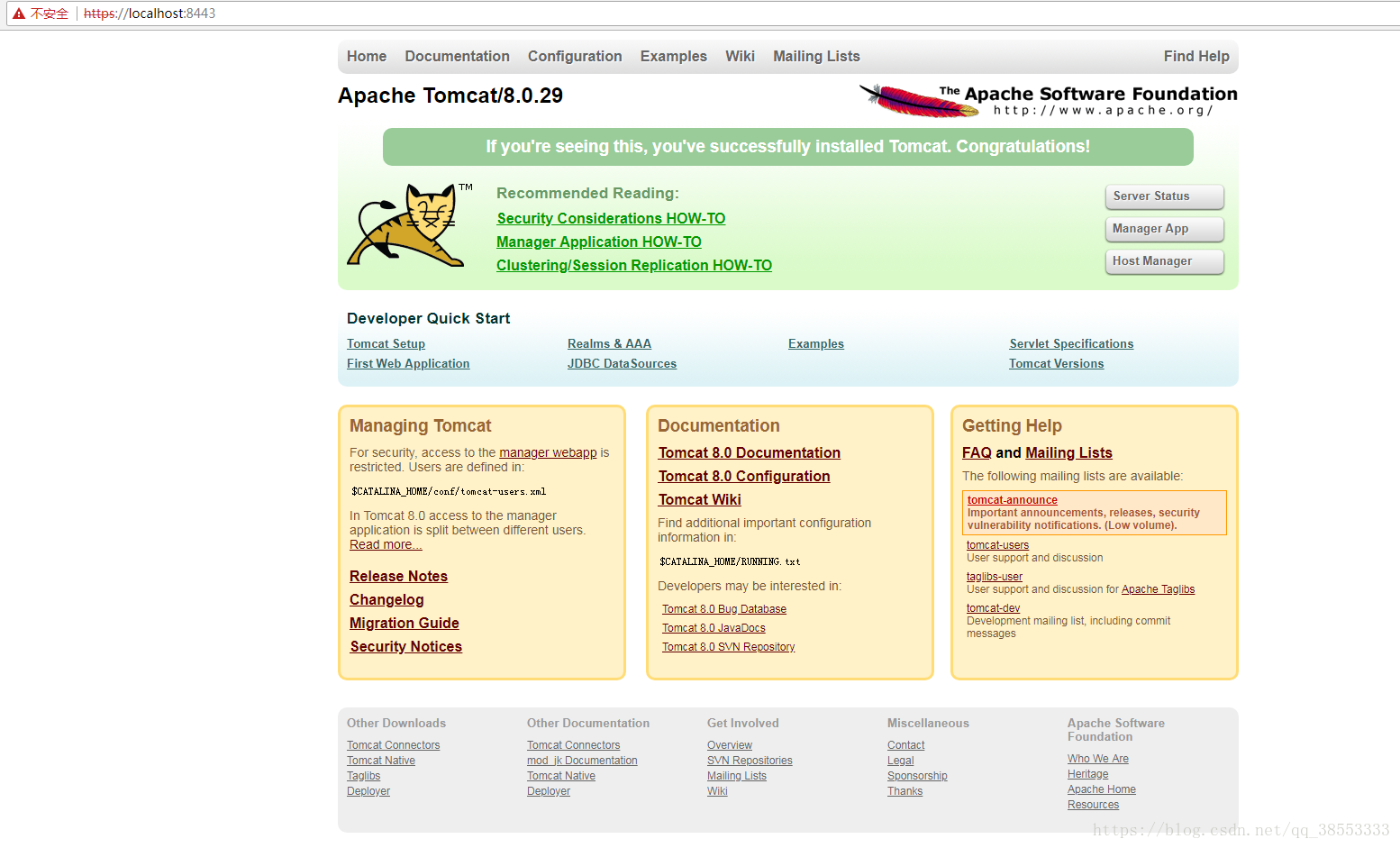Screen dimensions: 1400x848
Task: Open the taglibs-user mailing list link
Action: tap(995, 577)
